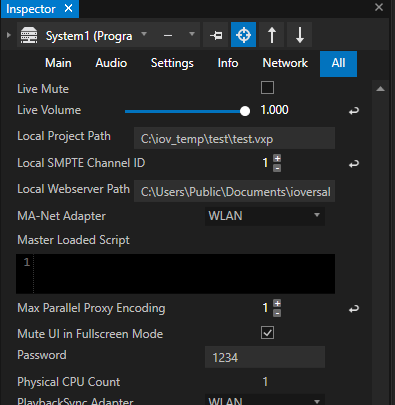Toggle the crosshair follow-selection icon

243,35
